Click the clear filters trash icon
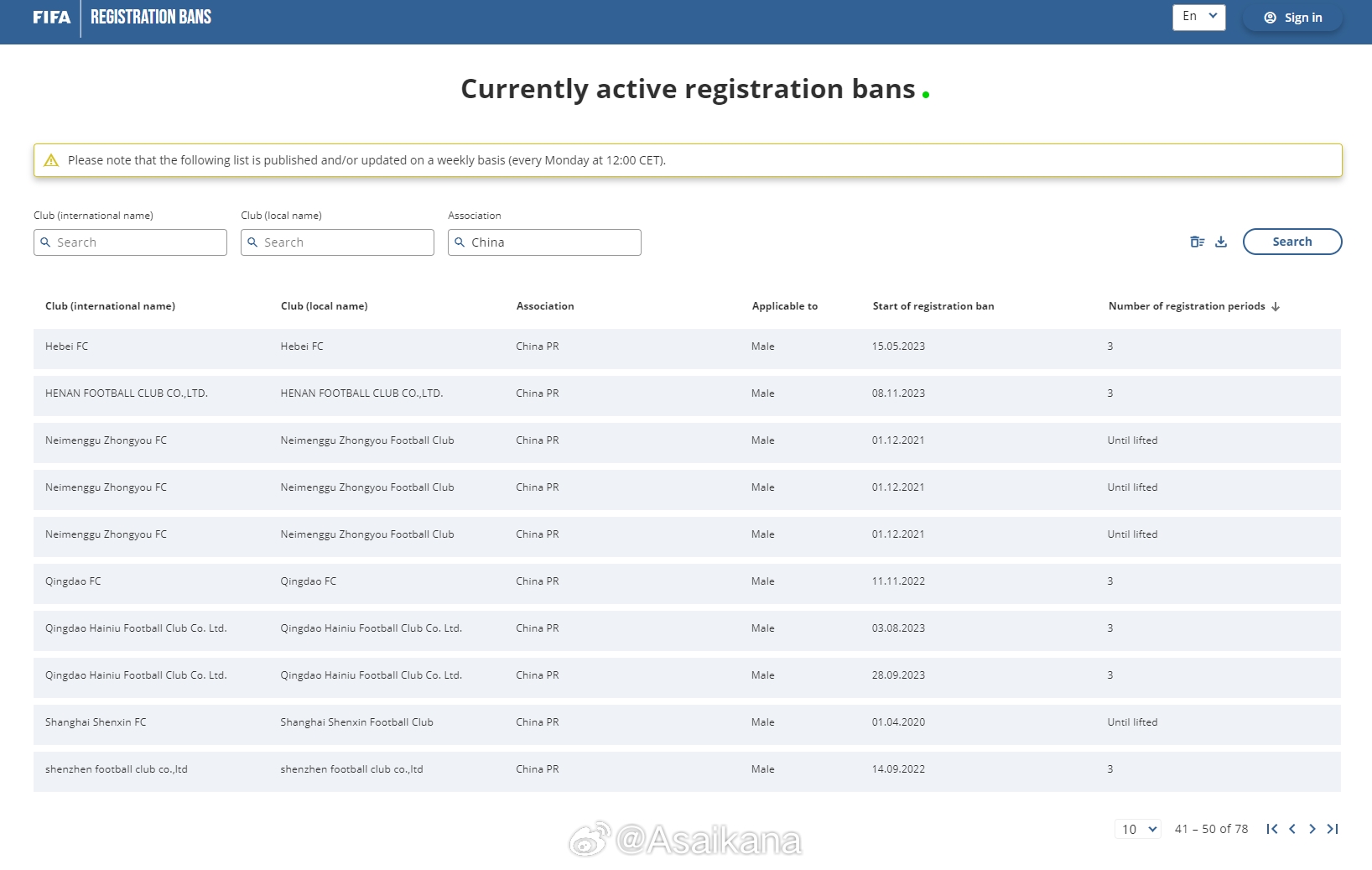The height and width of the screenshot is (870, 1372). [1197, 242]
